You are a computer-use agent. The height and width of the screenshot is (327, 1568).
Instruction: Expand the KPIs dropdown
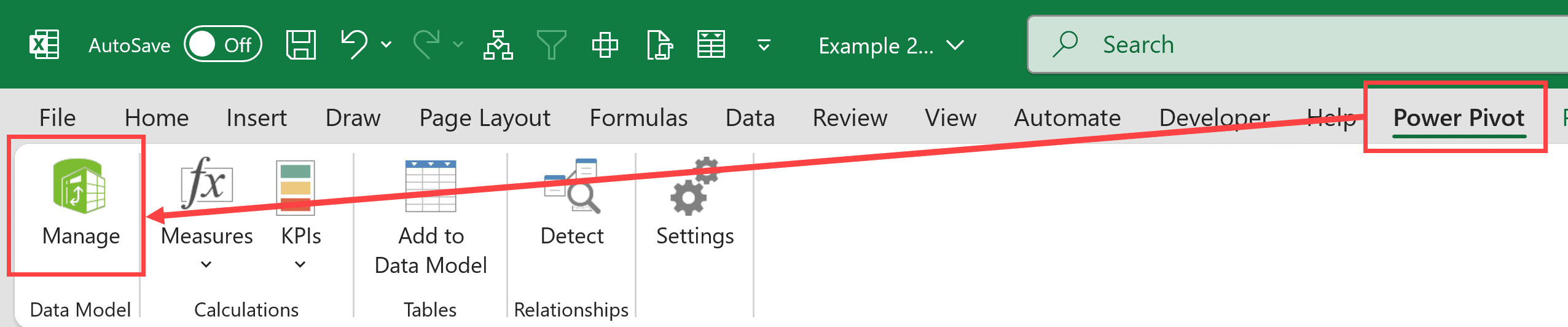click(x=300, y=264)
